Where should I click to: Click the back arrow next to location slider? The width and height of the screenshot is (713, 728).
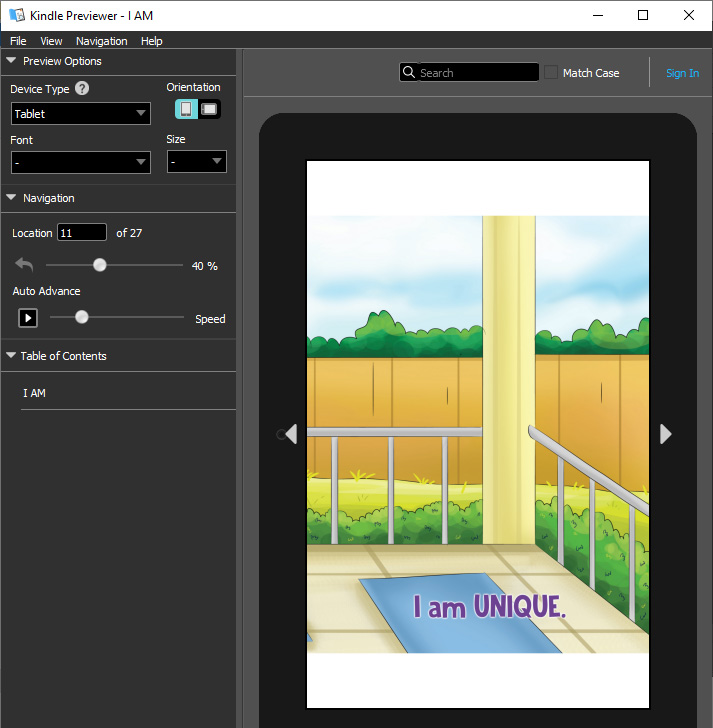[24, 265]
